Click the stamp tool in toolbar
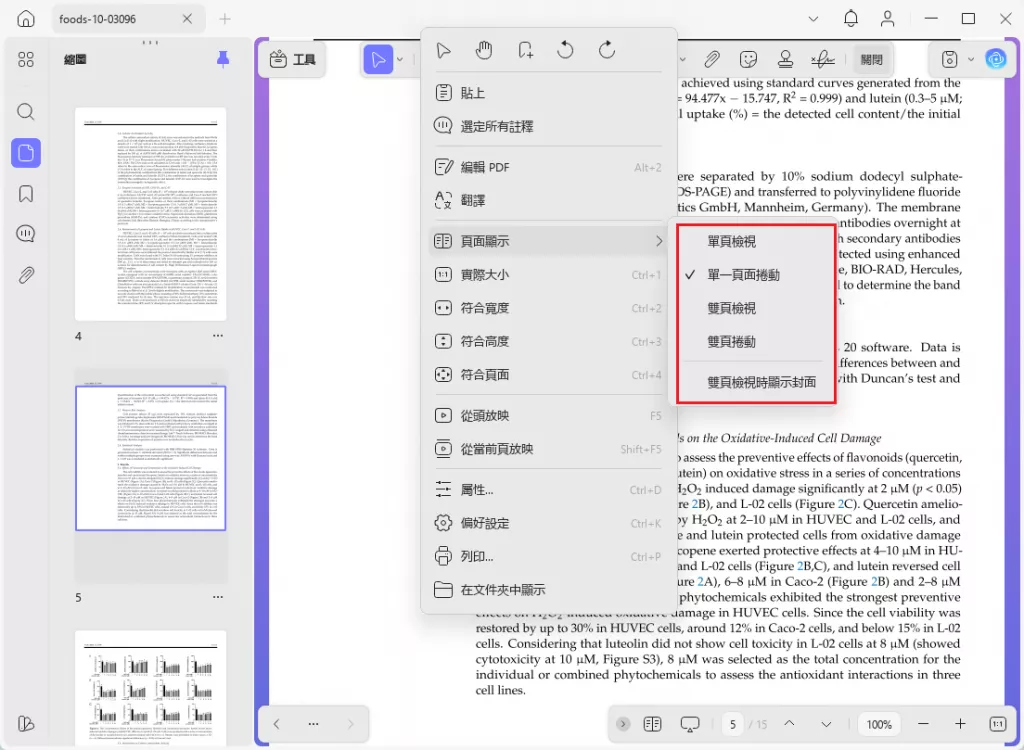Image resolution: width=1024 pixels, height=750 pixels. tap(785, 59)
